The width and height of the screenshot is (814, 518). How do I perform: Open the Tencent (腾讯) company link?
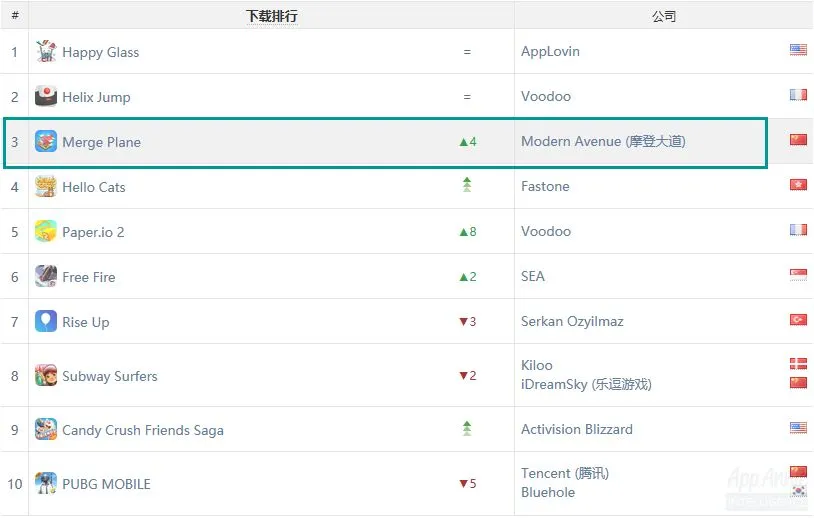(x=565, y=474)
